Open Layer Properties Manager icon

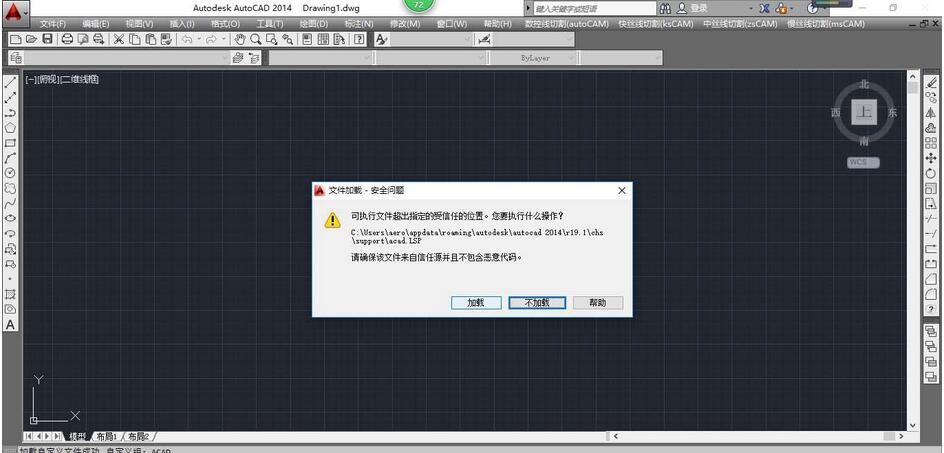tap(16, 58)
